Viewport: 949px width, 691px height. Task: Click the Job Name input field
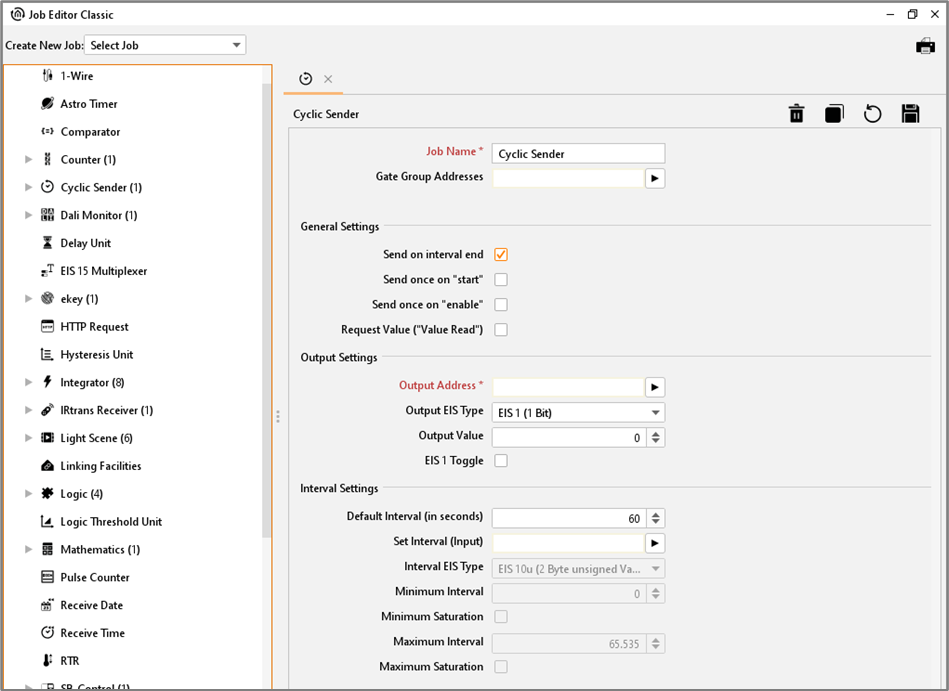578,154
